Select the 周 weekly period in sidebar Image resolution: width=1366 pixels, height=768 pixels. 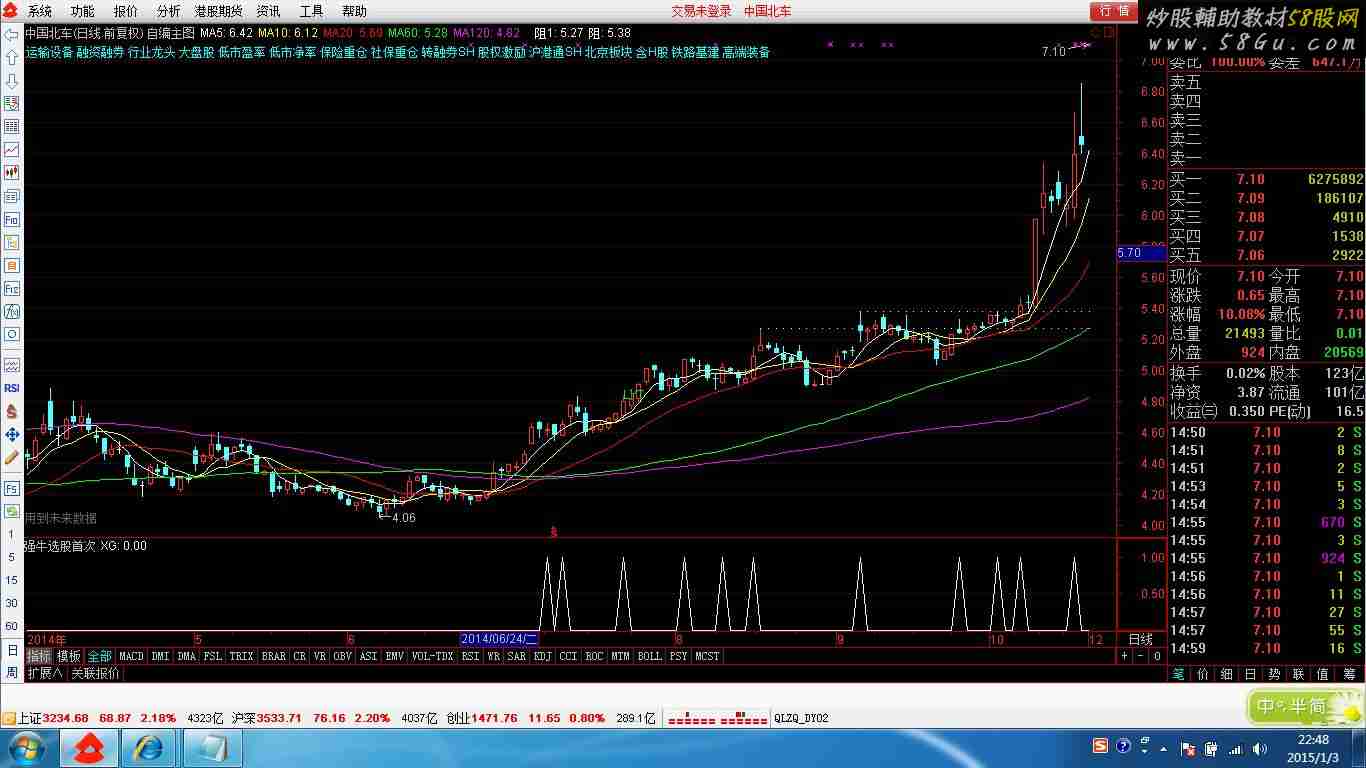tap(12, 672)
